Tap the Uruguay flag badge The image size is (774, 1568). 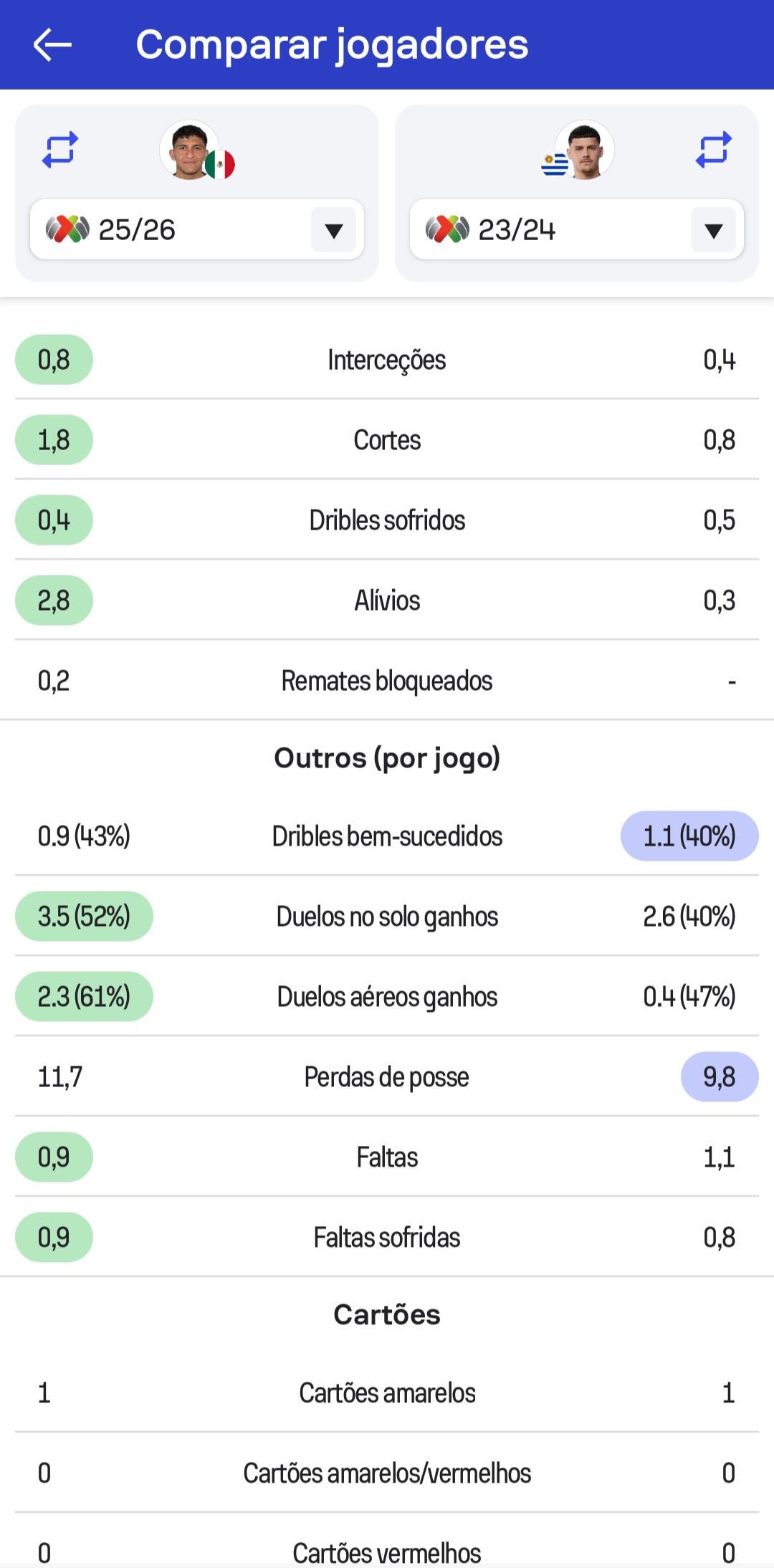tap(554, 165)
